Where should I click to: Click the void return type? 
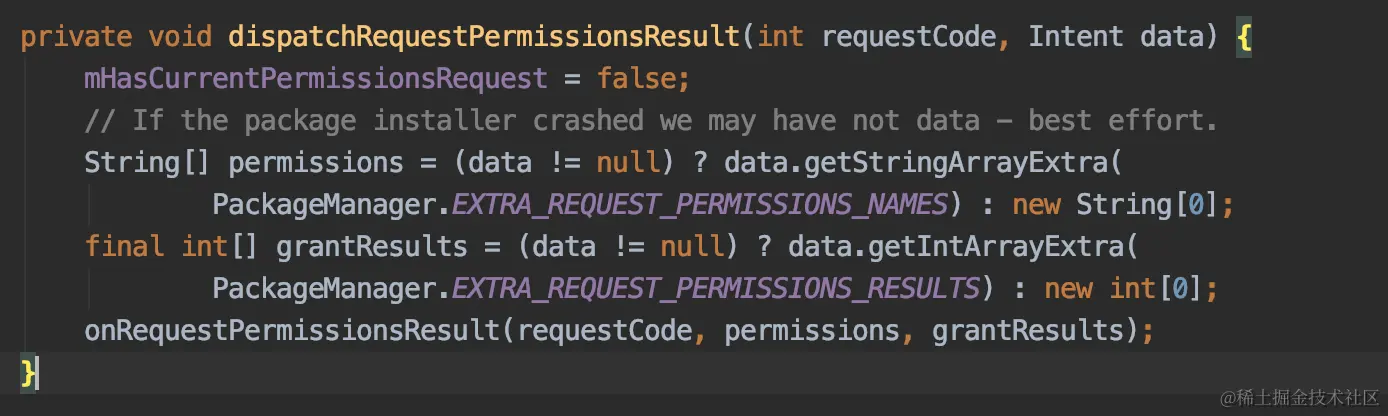pos(180,37)
